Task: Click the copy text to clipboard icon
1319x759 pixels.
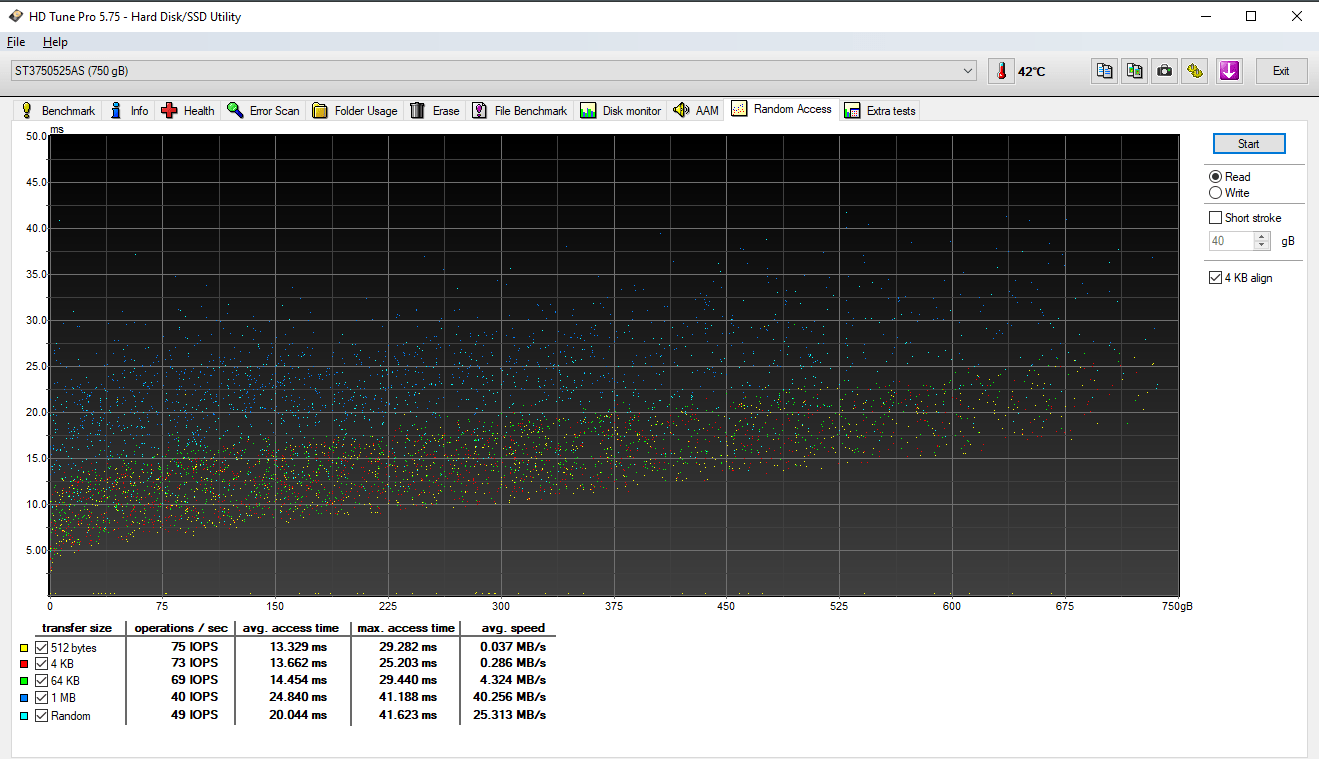Action: pos(1104,71)
